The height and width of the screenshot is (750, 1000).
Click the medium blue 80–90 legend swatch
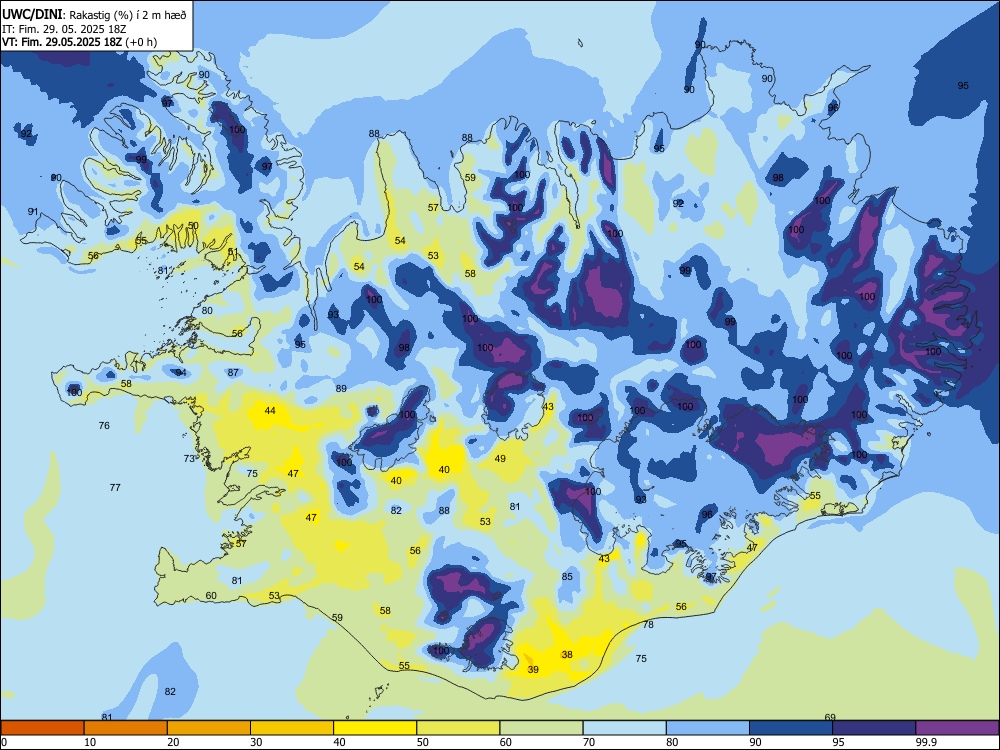pyautogui.click(x=708, y=728)
